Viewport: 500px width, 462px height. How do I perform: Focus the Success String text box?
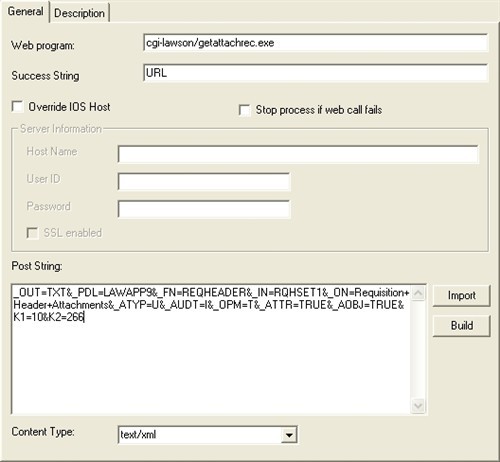(315, 73)
